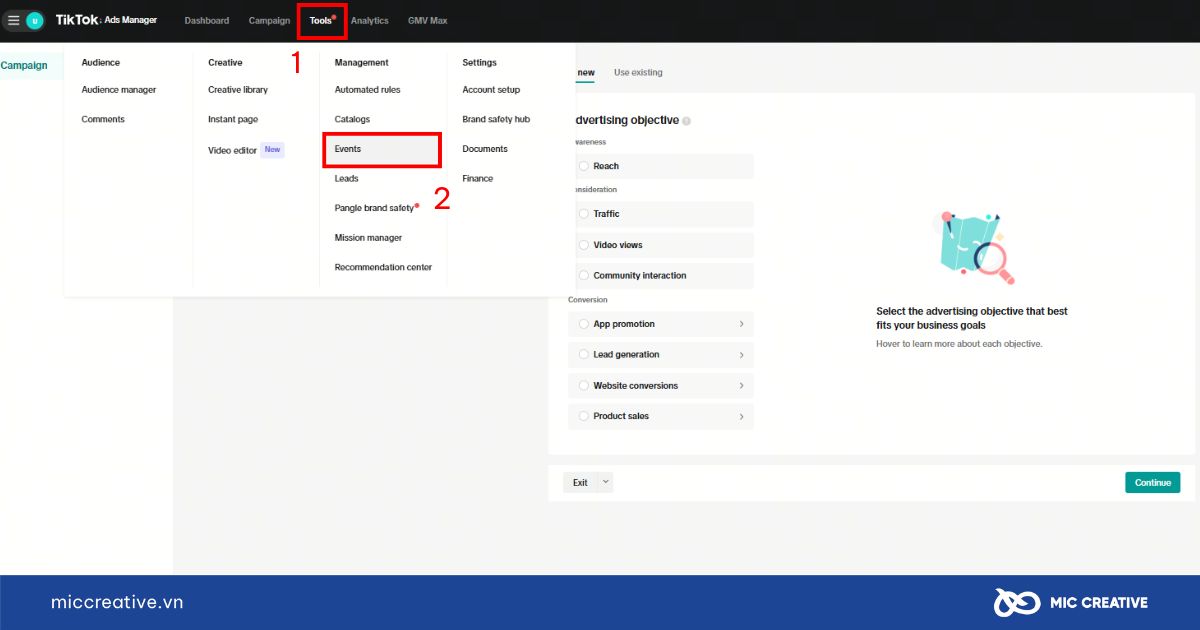Open Recommendation center
The height and width of the screenshot is (630, 1200).
pos(383,267)
